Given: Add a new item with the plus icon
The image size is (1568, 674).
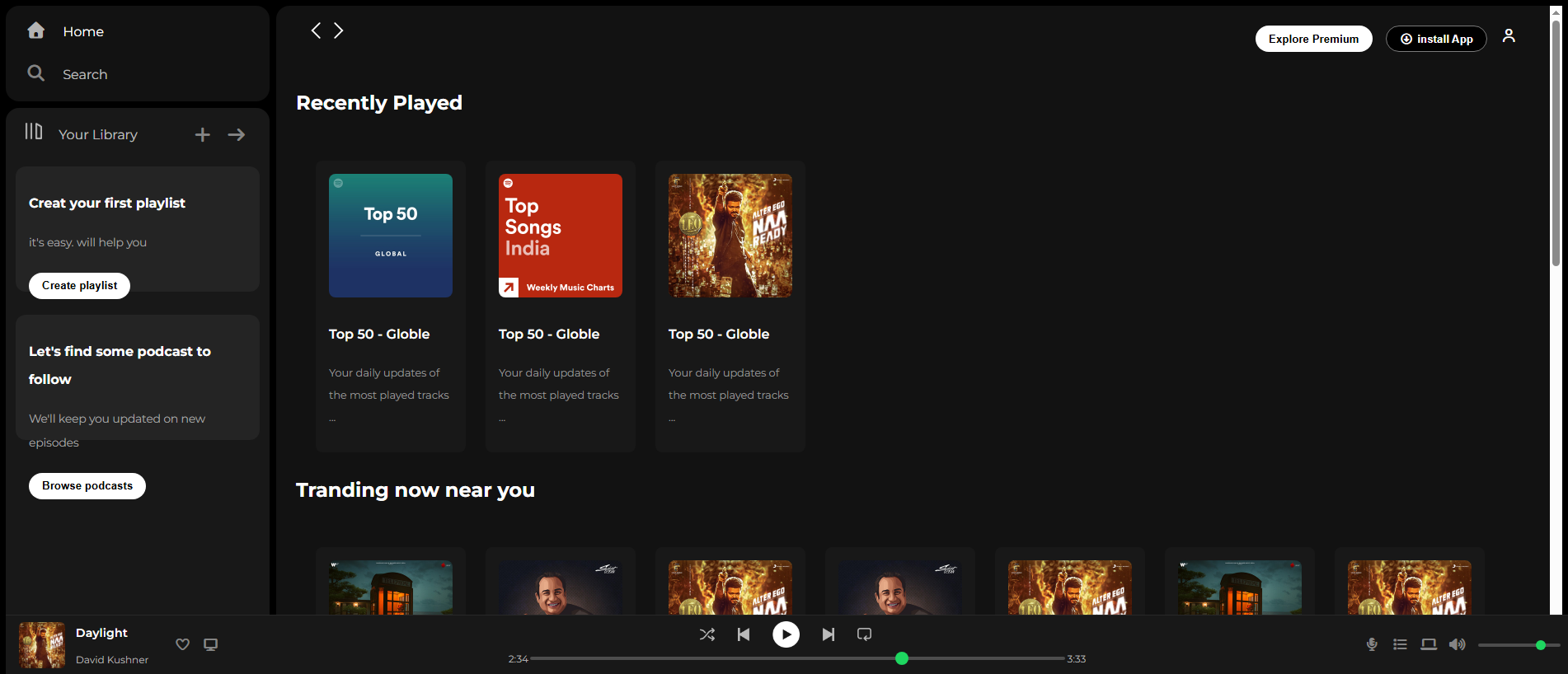Looking at the screenshot, I should (x=202, y=134).
